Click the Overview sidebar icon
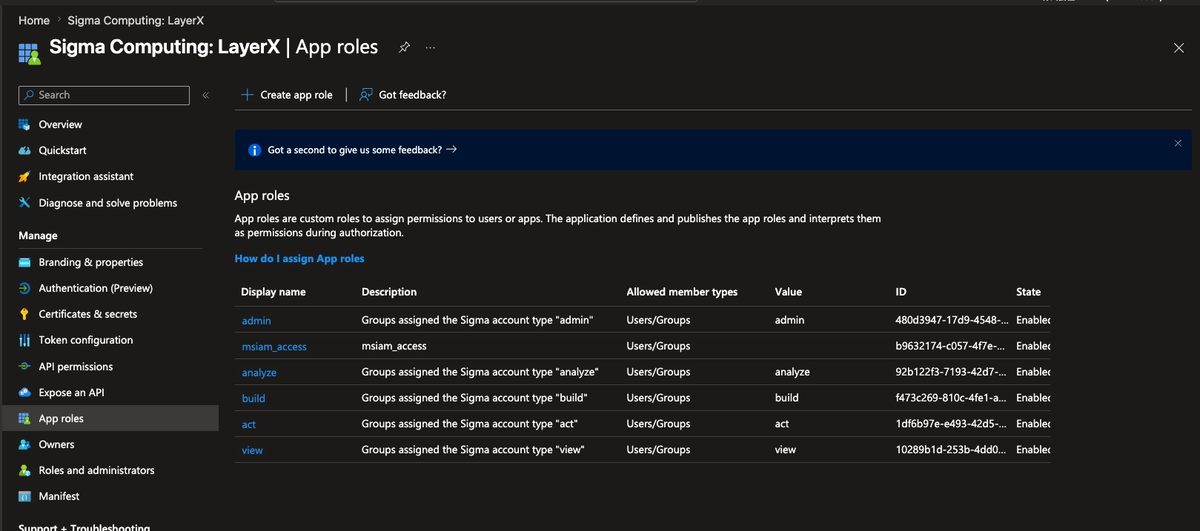Screen dimensions: 1200x531 click(25, 125)
